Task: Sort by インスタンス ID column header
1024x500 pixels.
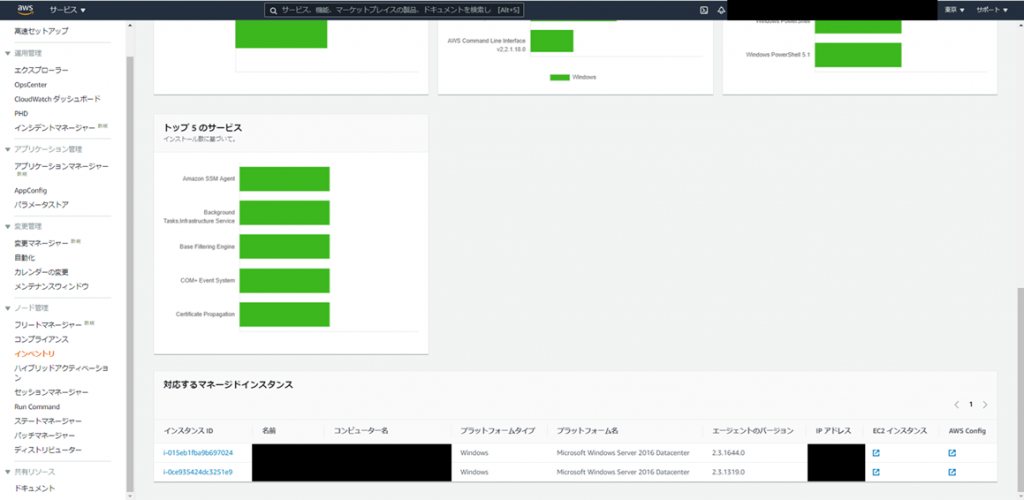Action: point(188,431)
